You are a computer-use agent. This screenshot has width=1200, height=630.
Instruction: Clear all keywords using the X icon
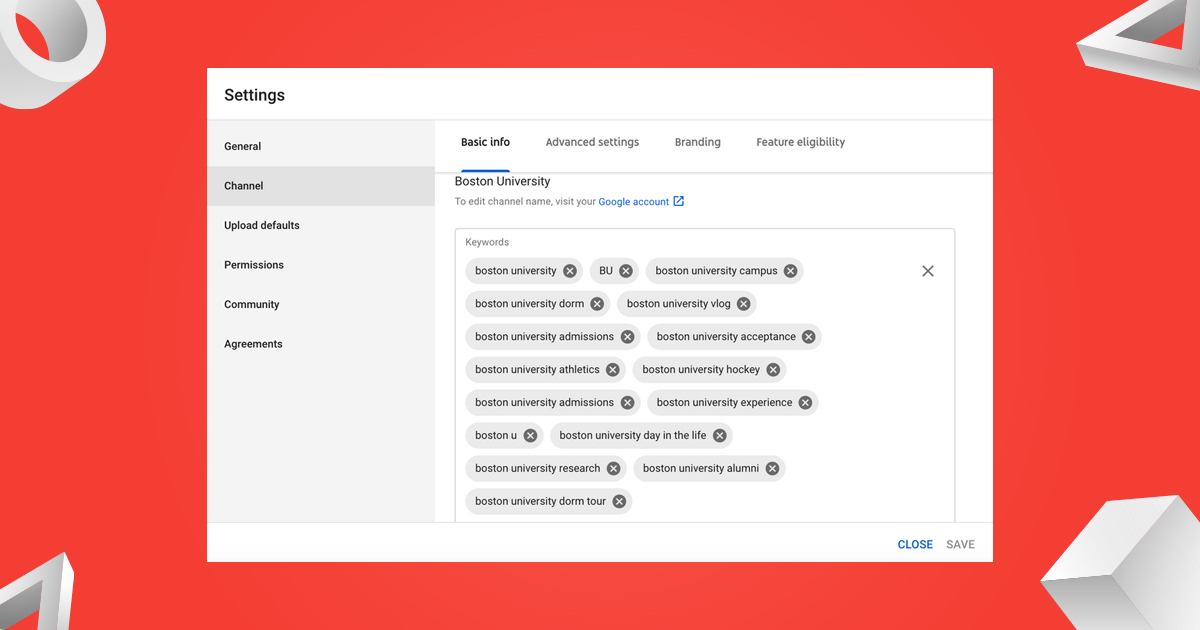coord(927,270)
